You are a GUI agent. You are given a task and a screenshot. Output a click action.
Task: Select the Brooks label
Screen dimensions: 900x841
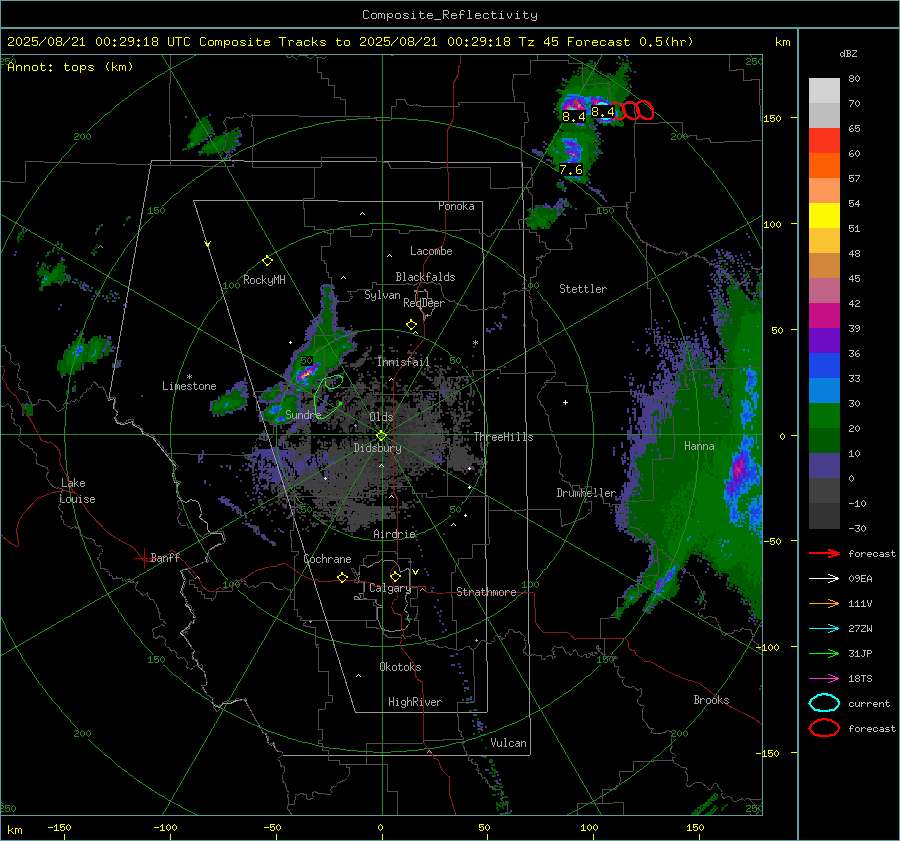click(711, 700)
